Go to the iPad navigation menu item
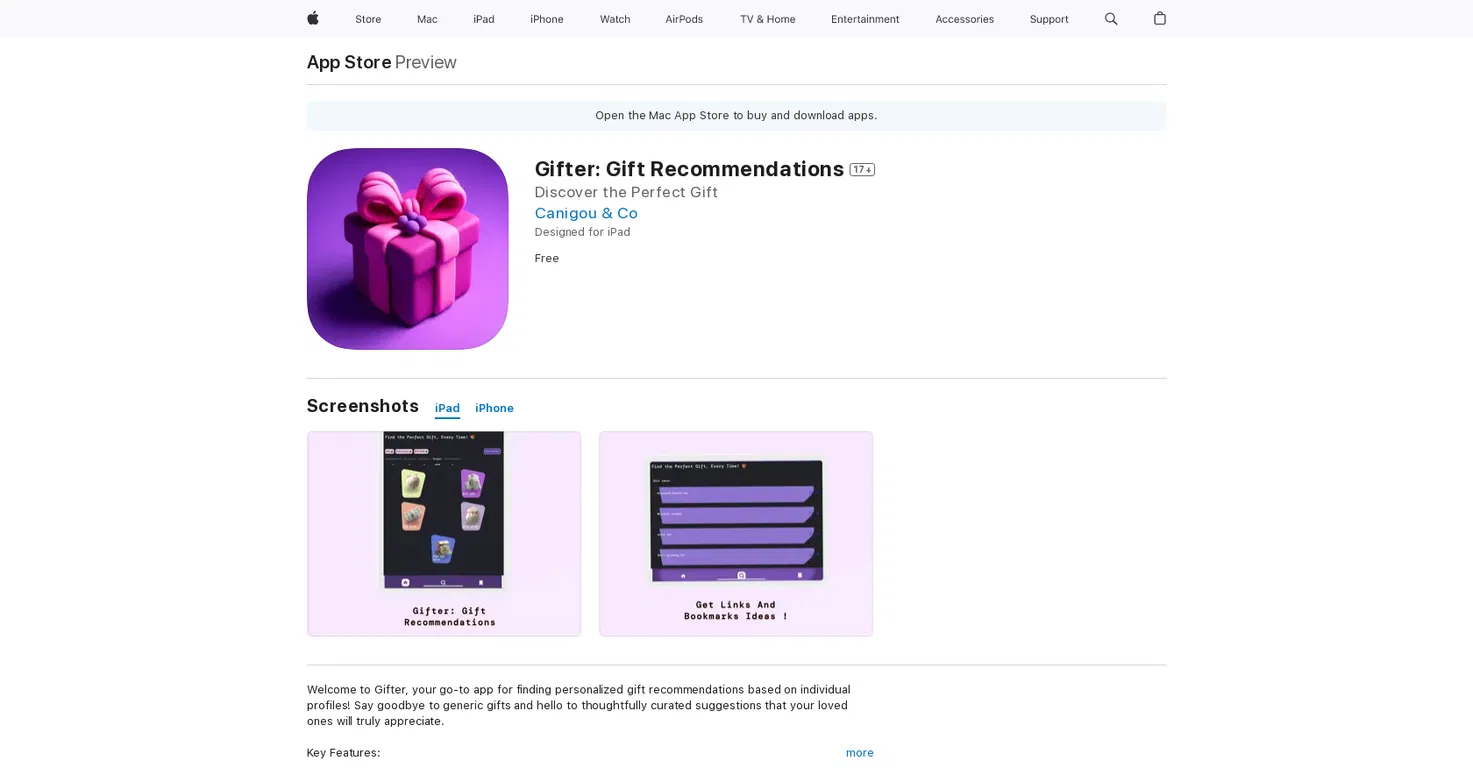The image size is (1473, 768). coord(484,19)
